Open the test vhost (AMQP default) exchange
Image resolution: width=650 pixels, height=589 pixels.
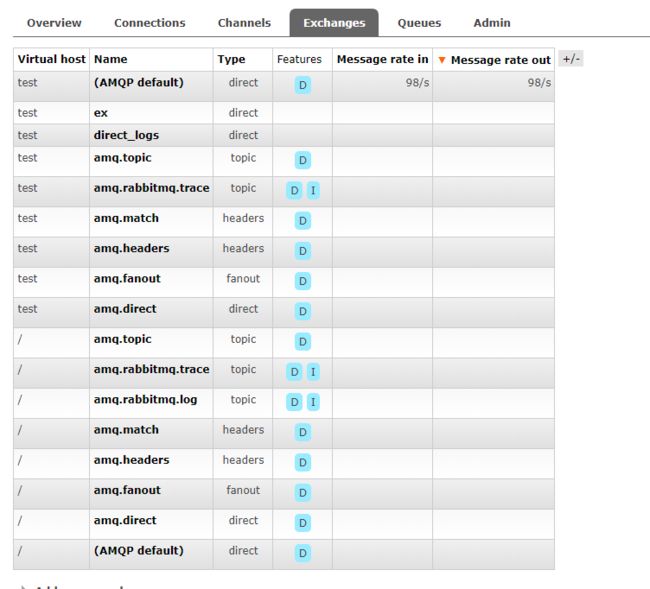[x=138, y=82]
